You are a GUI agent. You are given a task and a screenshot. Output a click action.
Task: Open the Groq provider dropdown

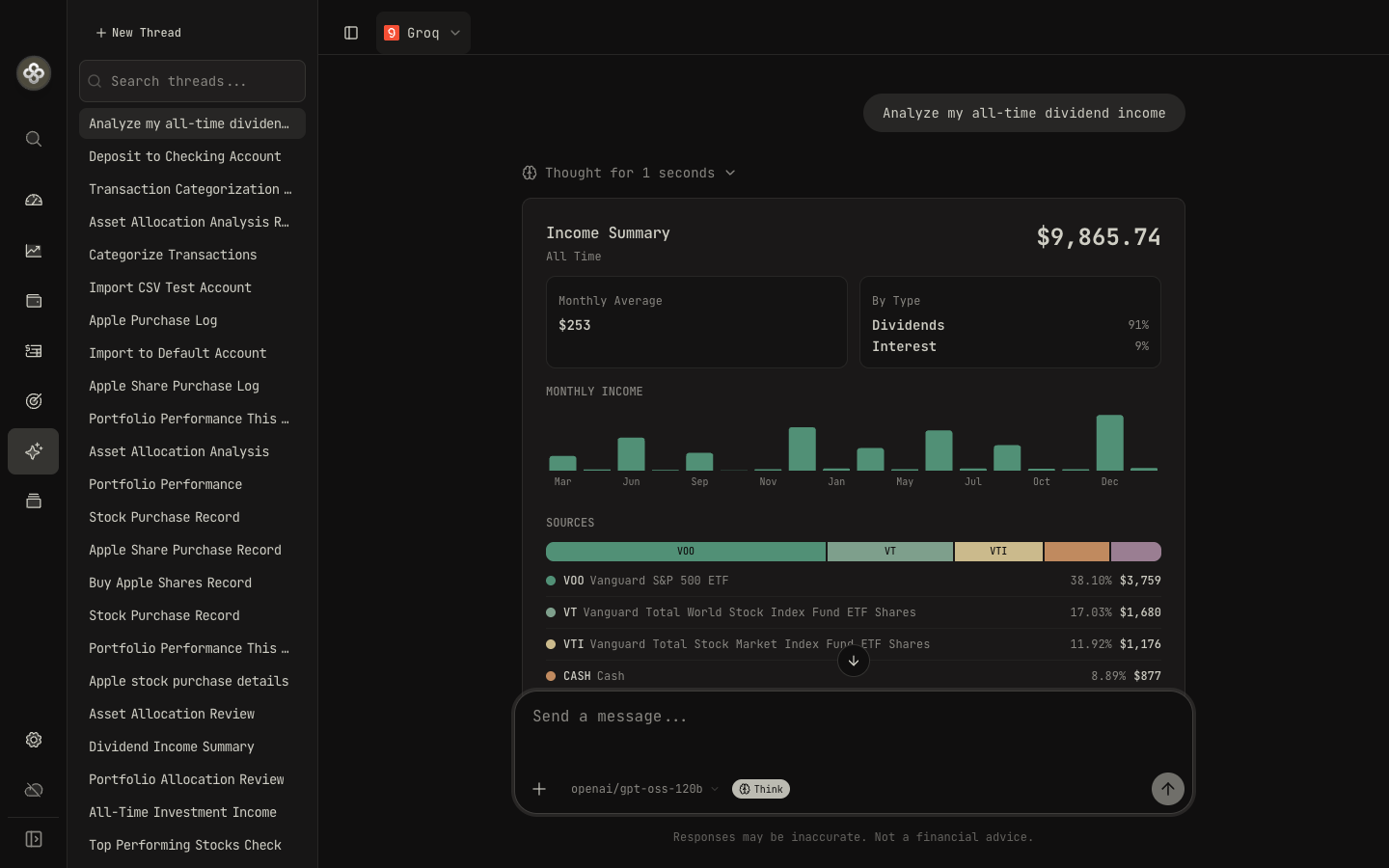[422, 33]
